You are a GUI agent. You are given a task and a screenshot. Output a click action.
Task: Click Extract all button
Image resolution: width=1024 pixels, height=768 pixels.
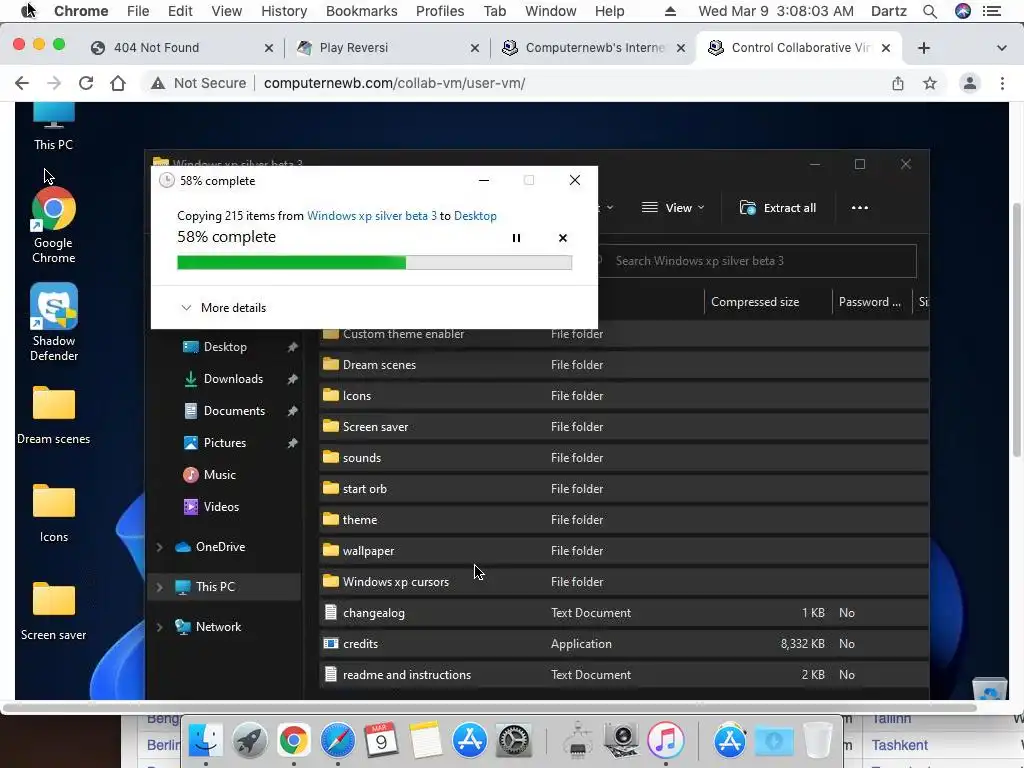point(778,208)
